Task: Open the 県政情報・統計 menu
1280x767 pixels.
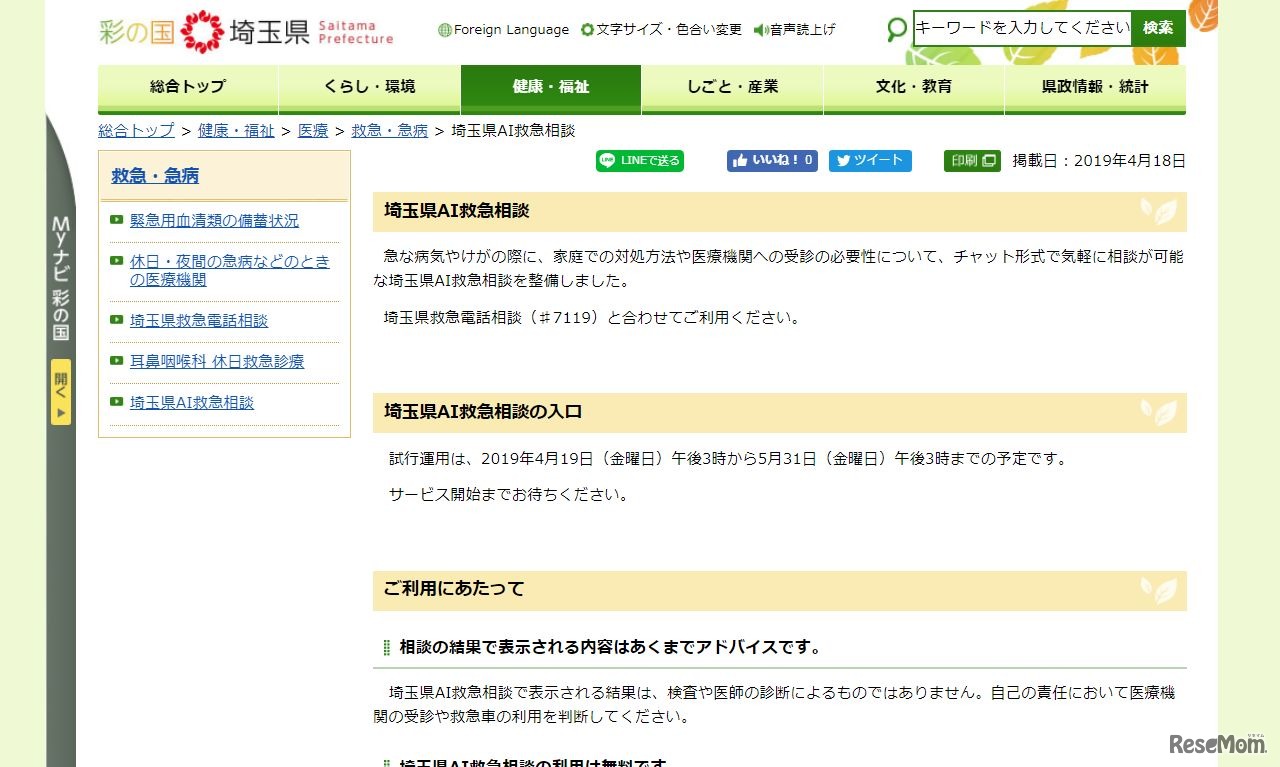Action: (x=1095, y=89)
